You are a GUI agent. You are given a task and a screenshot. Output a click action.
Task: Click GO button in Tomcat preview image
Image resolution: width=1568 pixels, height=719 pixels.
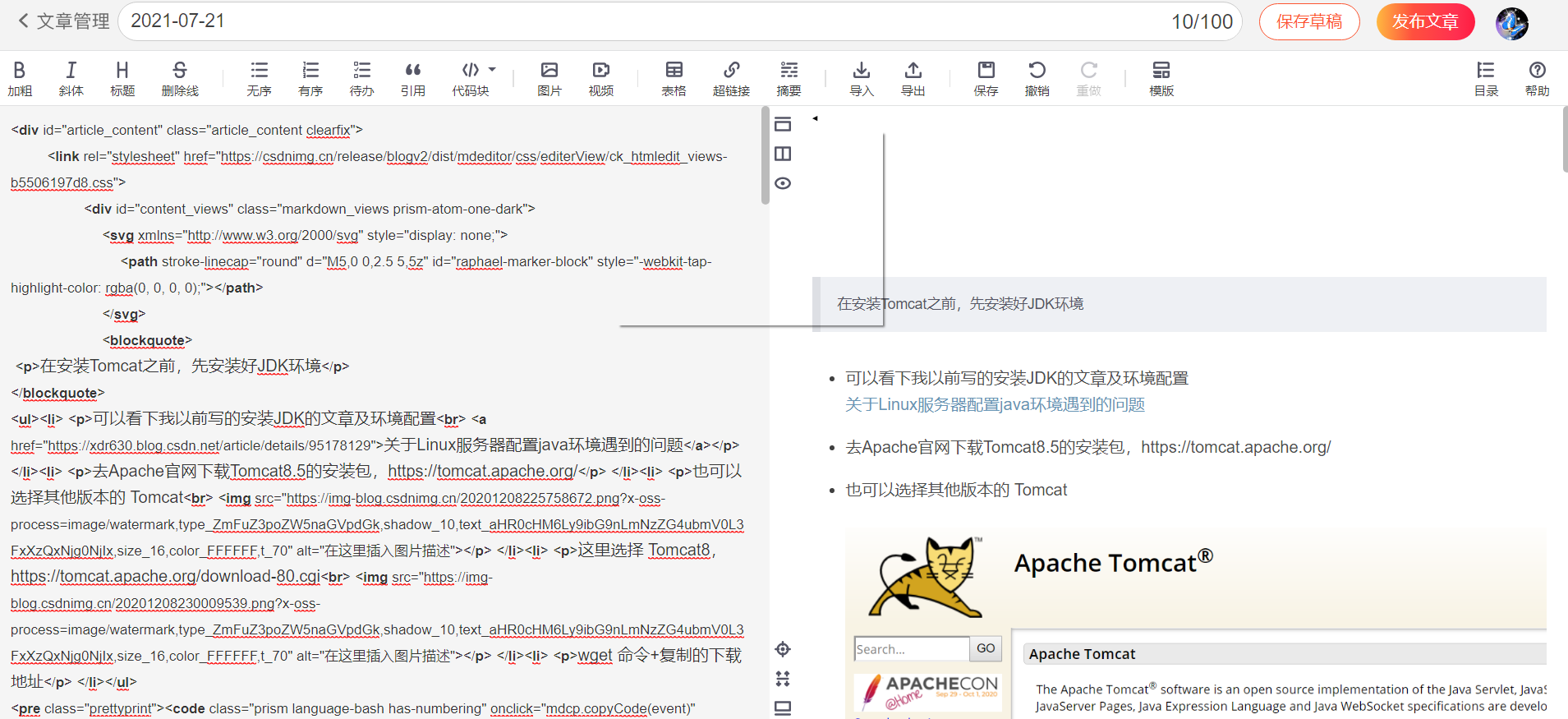tap(986, 648)
